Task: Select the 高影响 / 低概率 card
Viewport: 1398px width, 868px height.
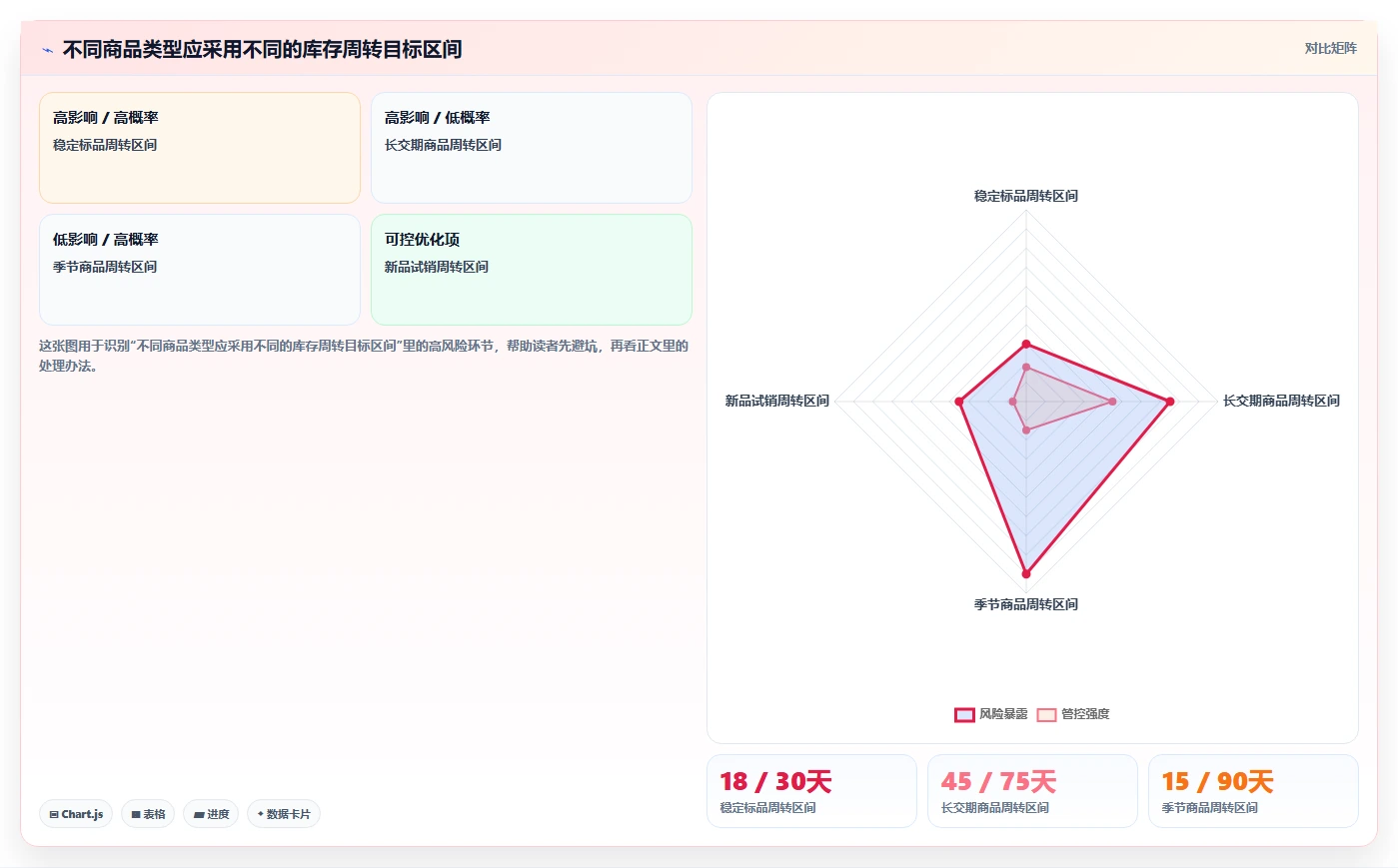Action: click(532, 148)
